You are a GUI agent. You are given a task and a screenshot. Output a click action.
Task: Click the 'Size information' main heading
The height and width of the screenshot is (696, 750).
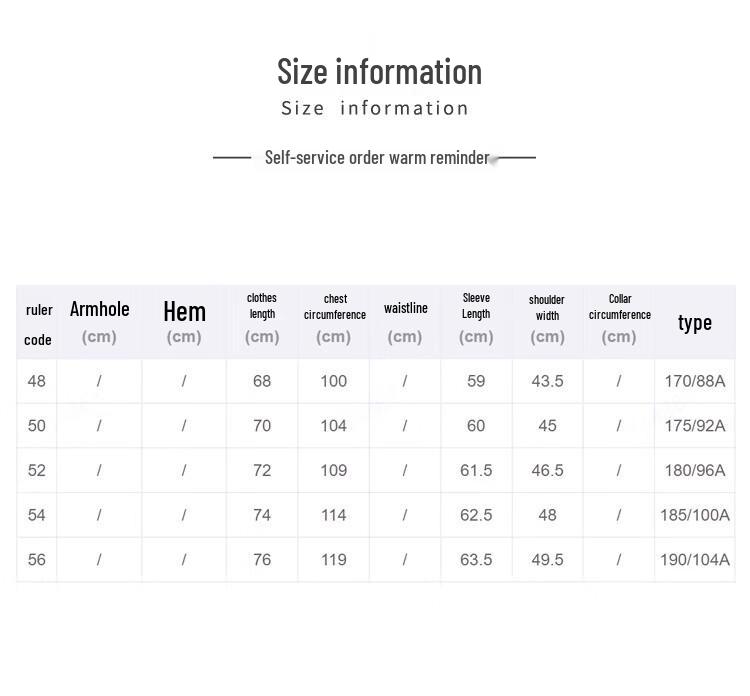379,72
